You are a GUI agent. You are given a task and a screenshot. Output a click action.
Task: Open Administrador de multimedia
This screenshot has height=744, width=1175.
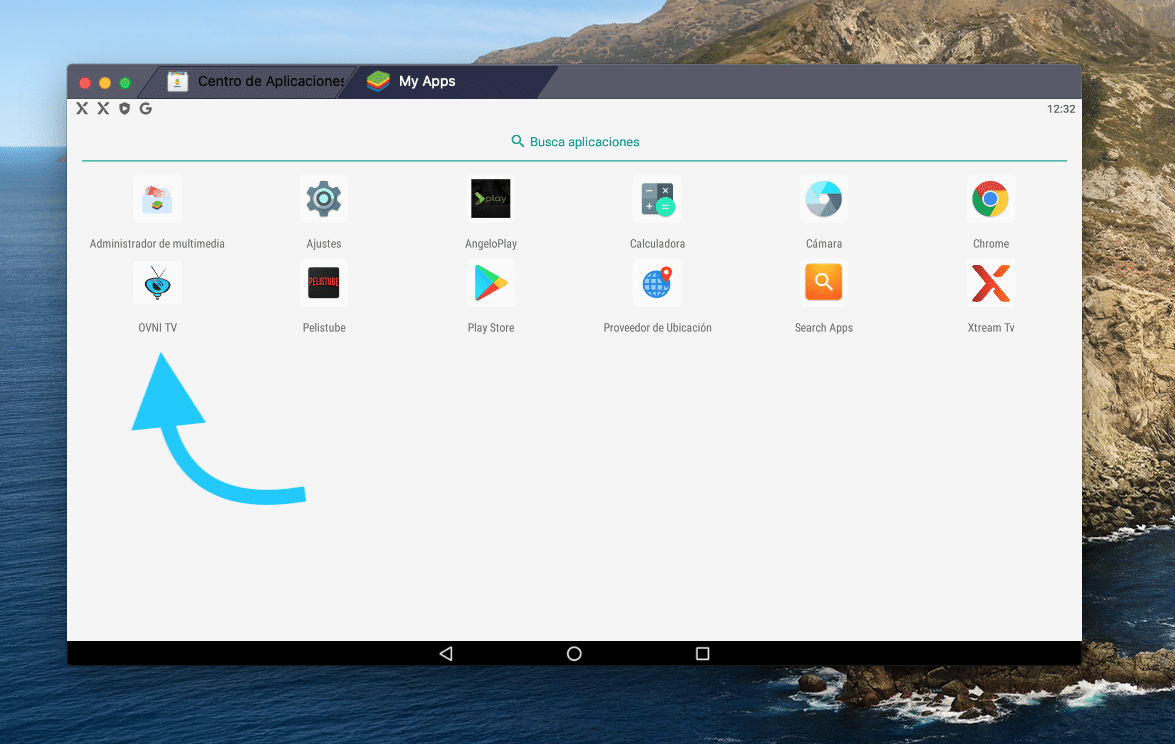[157, 198]
